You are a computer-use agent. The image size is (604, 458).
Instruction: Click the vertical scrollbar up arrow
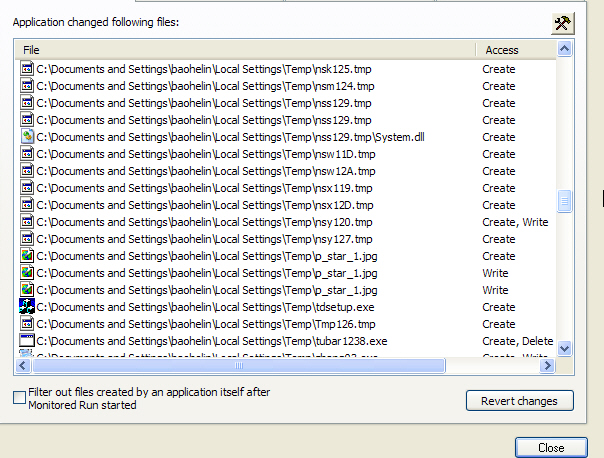pyautogui.click(x=565, y=49)
